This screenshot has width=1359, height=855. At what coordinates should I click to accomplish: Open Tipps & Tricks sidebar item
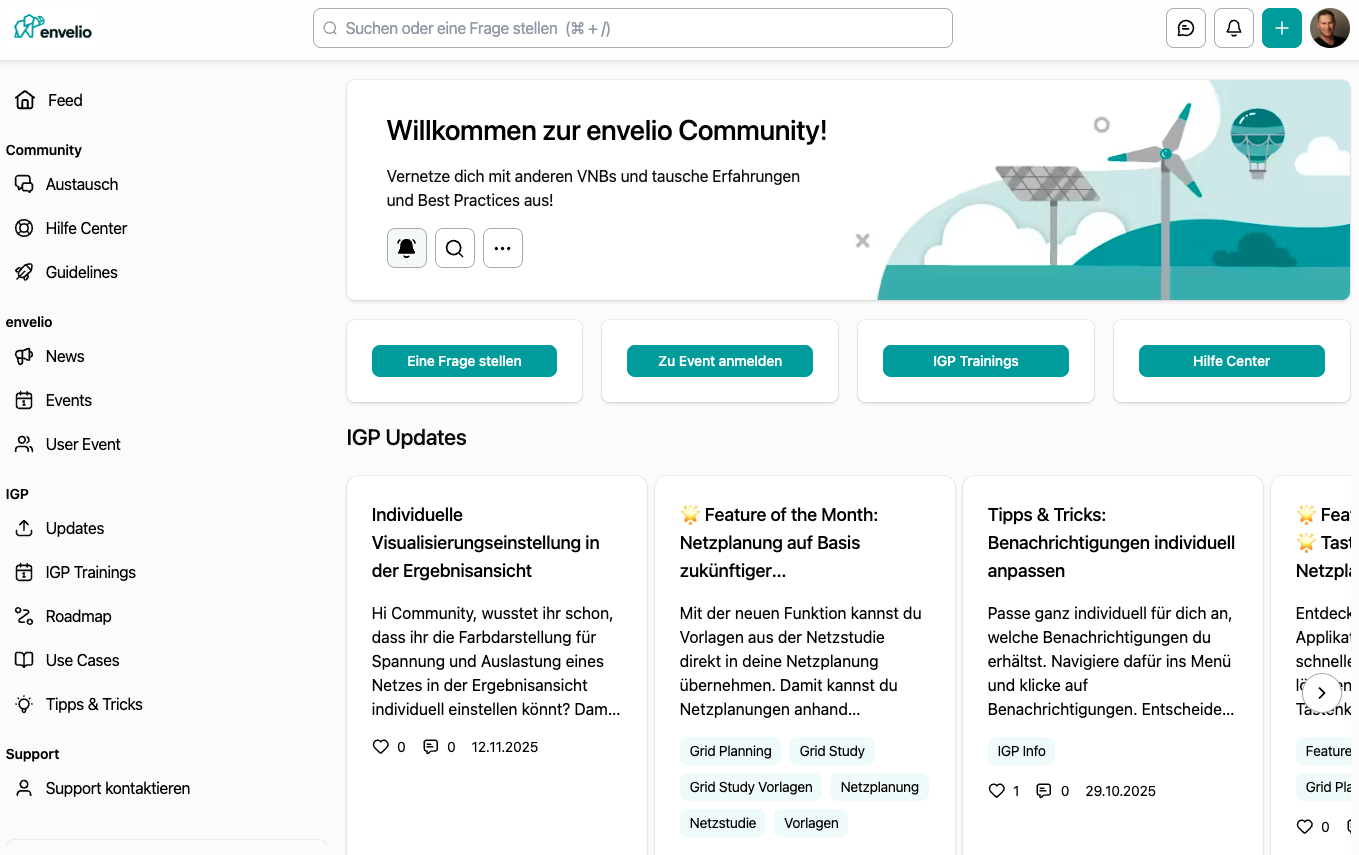93,704
